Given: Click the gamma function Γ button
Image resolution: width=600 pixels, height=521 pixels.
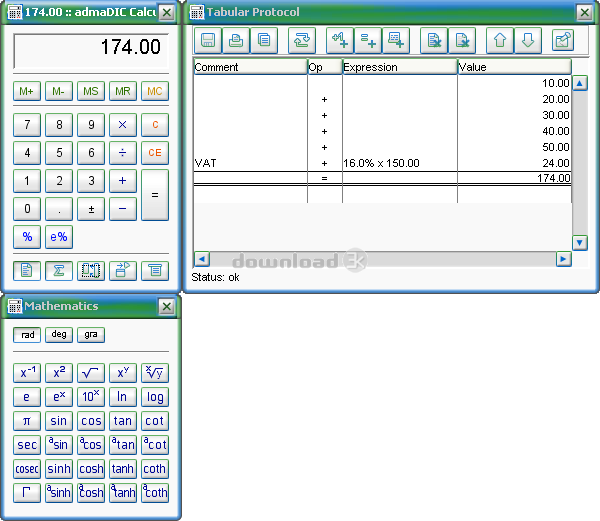Looking at the screenshot, I should coord(27,493).
